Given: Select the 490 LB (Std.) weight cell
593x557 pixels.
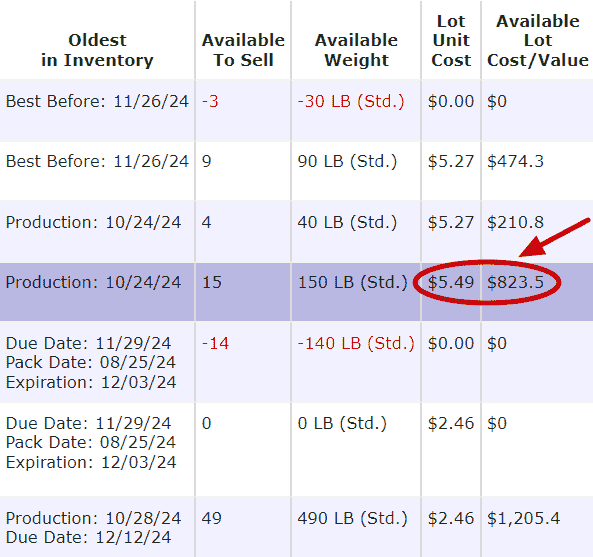Looking at the screenshot, I should point(352,518).
